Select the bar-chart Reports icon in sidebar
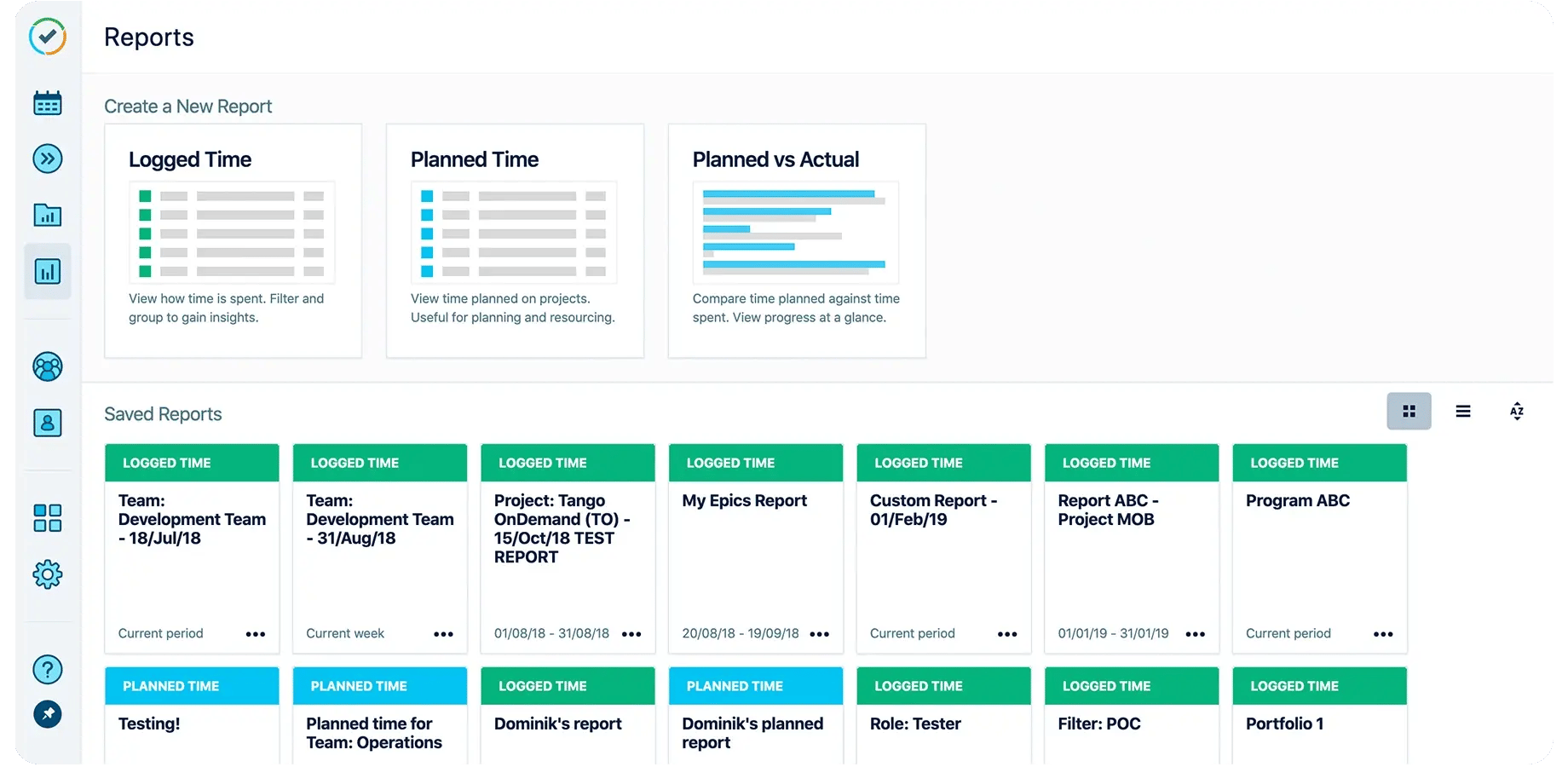 [48, 271]
